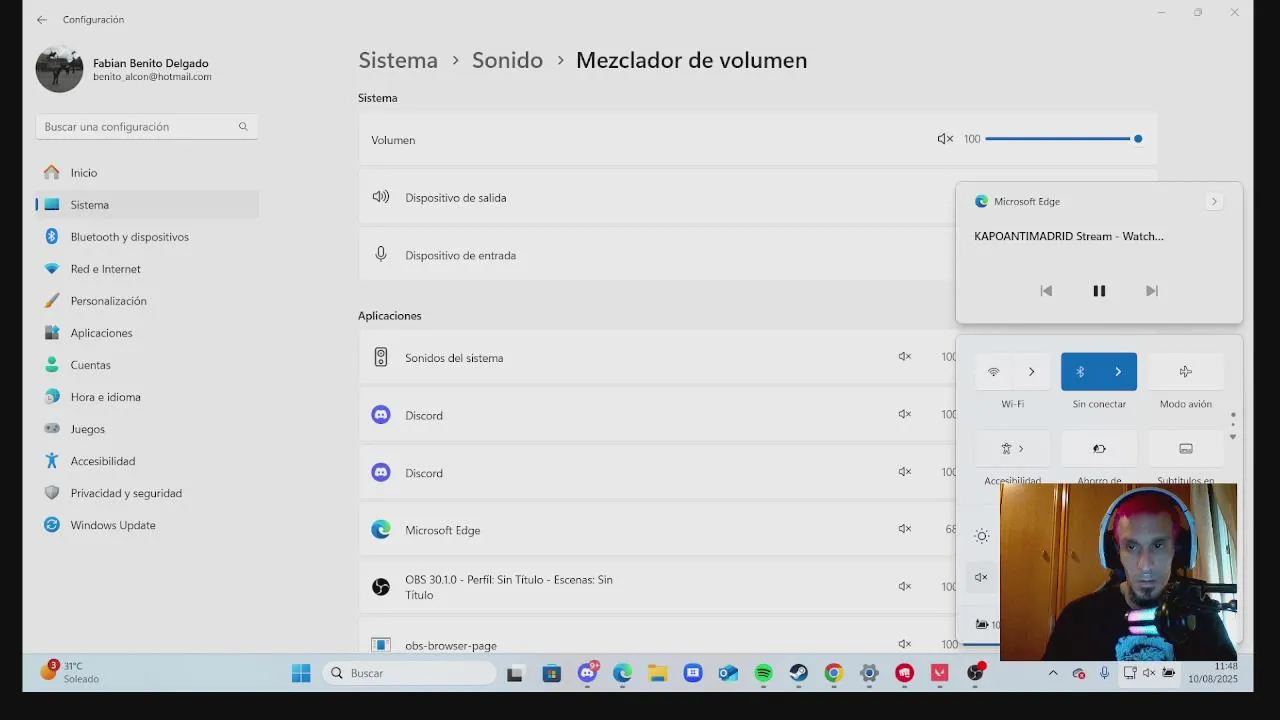The image size is (1280, 720).
Task: Open Accesibilidad quick settings submenu
Action: [1013, 448]
